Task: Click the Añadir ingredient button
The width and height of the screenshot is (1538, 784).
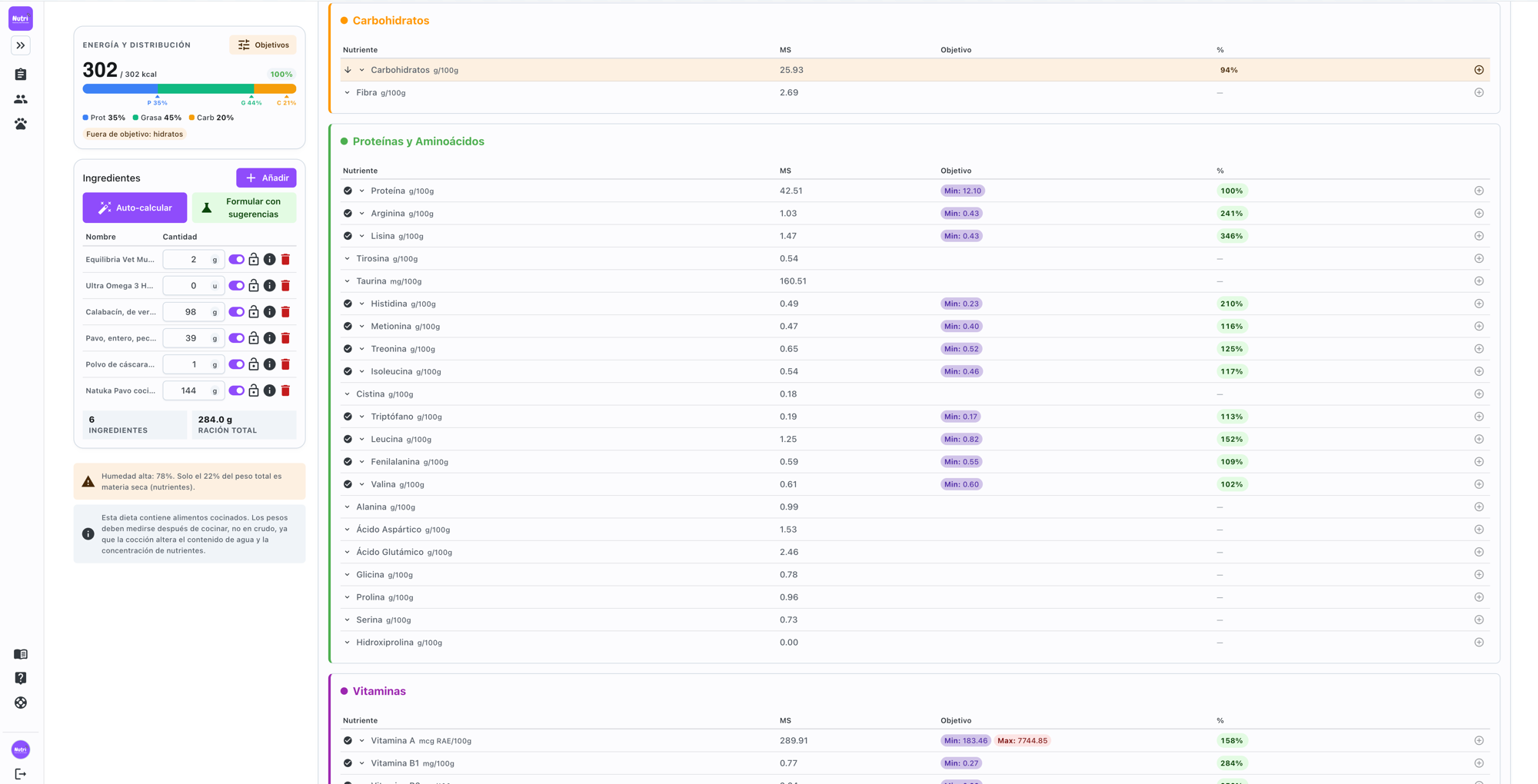Action: point(266,178)
